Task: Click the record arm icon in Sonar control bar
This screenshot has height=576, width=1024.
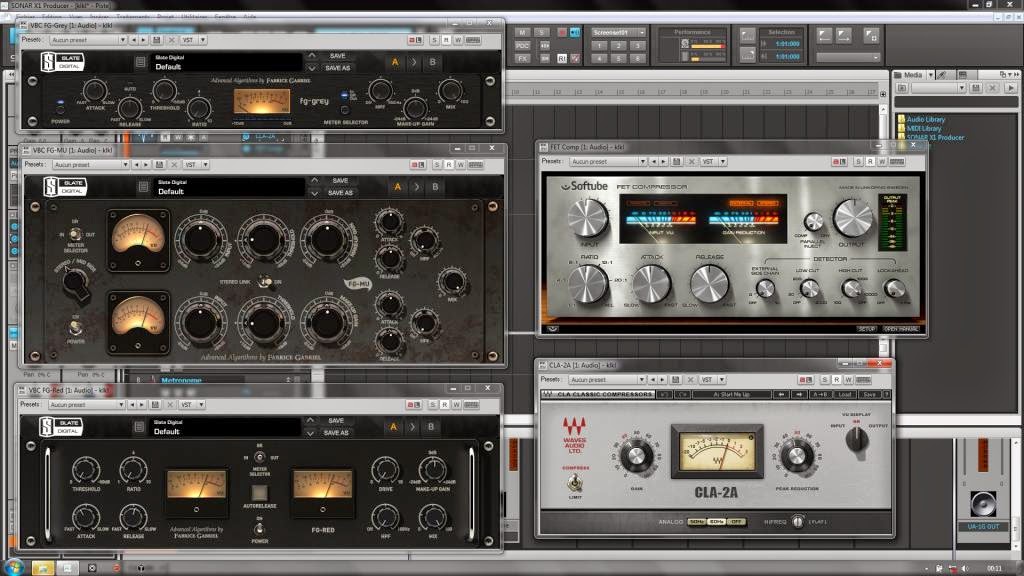Action: pyautogui.click(x=562, y=32)
